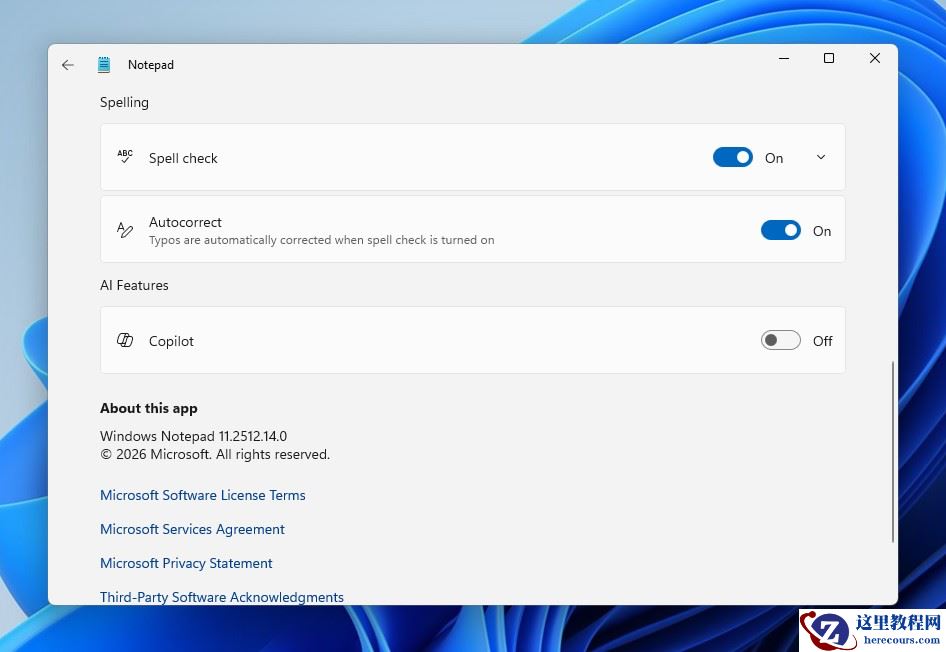Click the settings page vertical scrollbar
The height and width of the screenshot is (652, 946).
(x=892, y=452)
